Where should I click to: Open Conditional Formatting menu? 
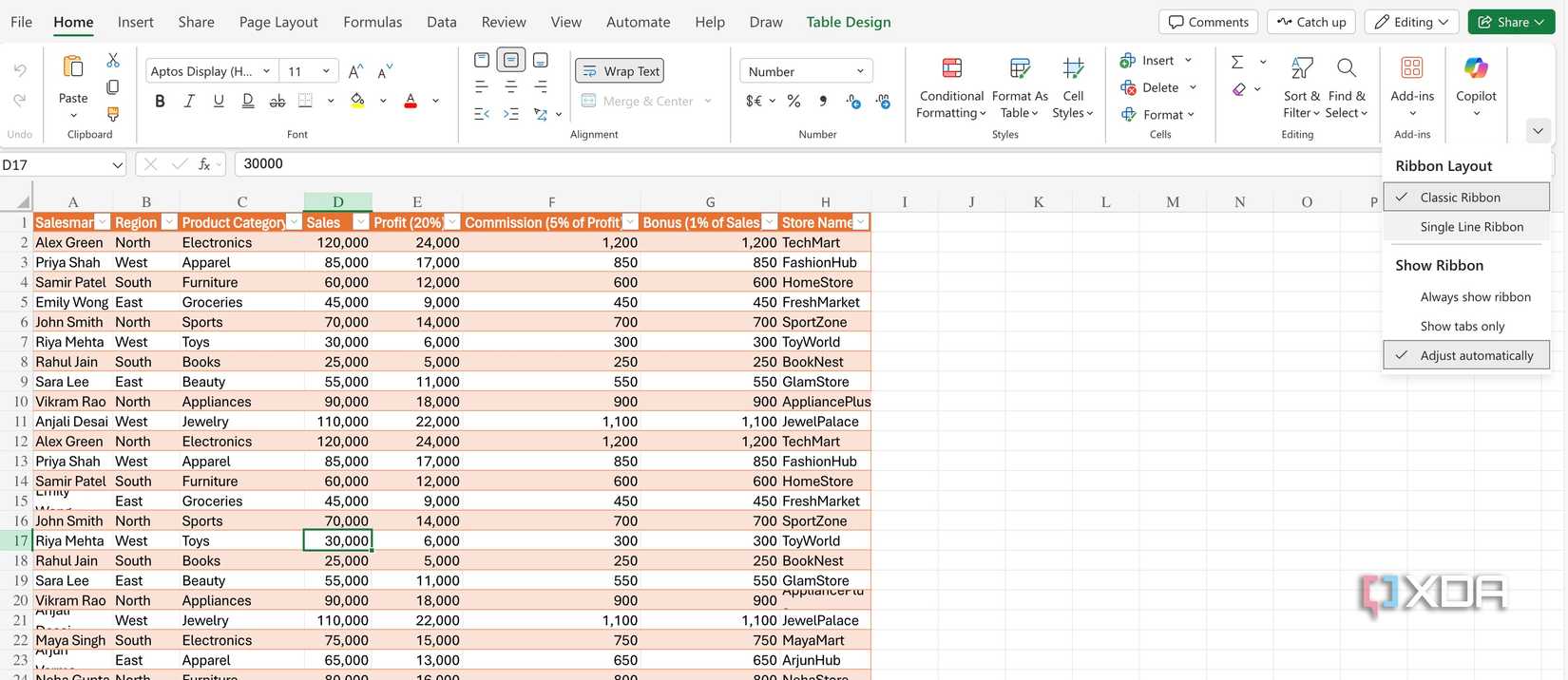point(951,86)
